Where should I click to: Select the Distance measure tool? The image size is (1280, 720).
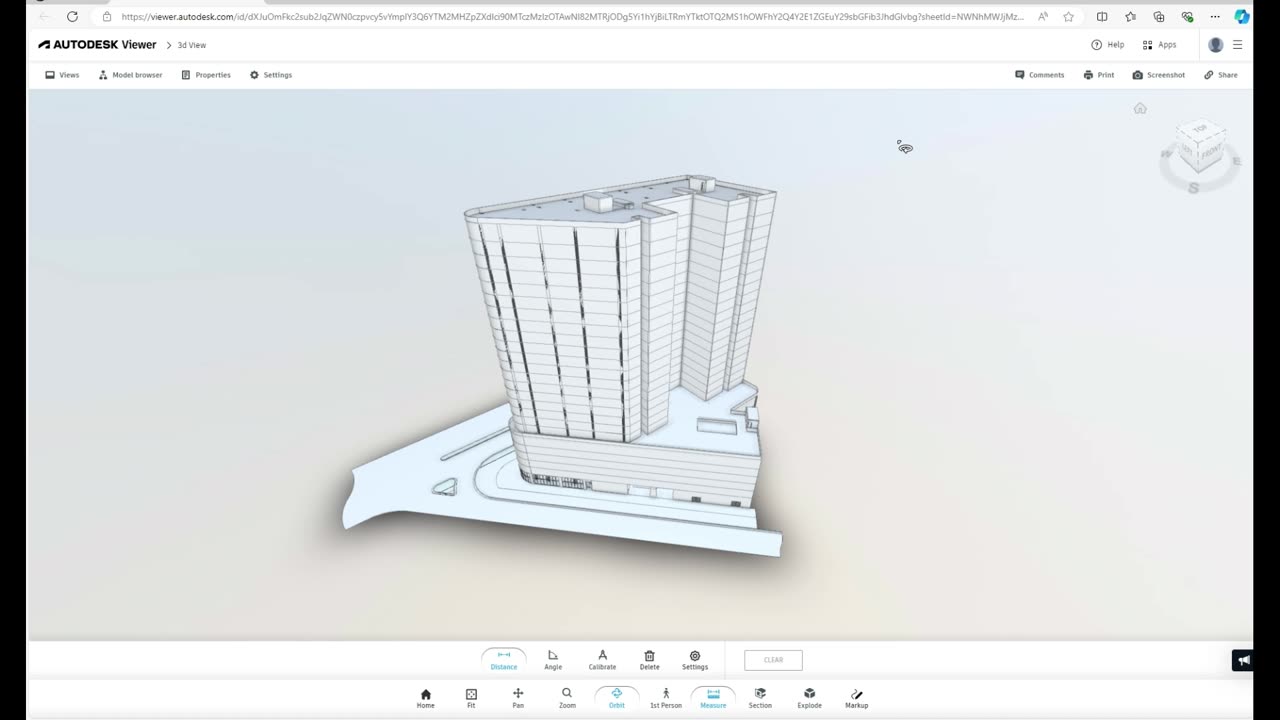pyautogui.click(x=504, y=660)
